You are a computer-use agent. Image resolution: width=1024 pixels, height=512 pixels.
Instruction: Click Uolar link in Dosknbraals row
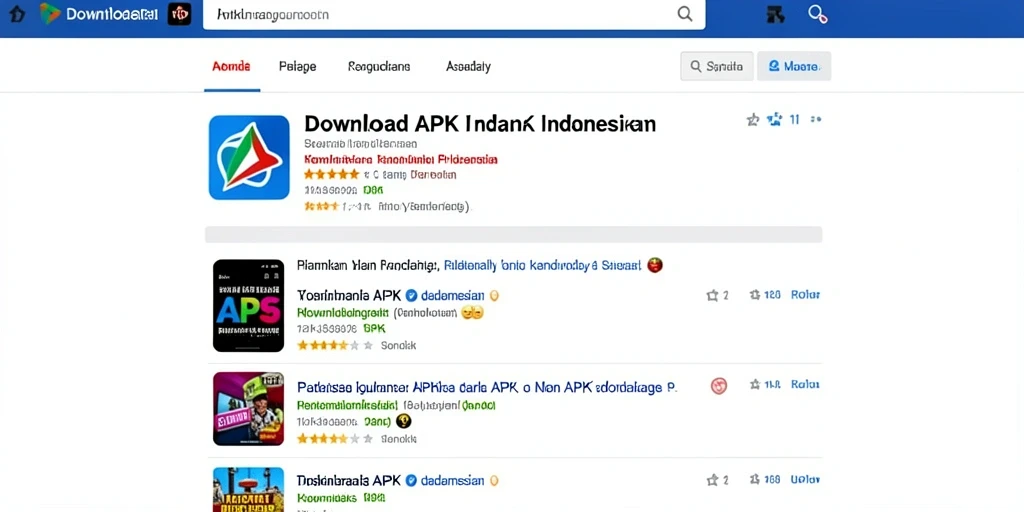coord(805,479)
